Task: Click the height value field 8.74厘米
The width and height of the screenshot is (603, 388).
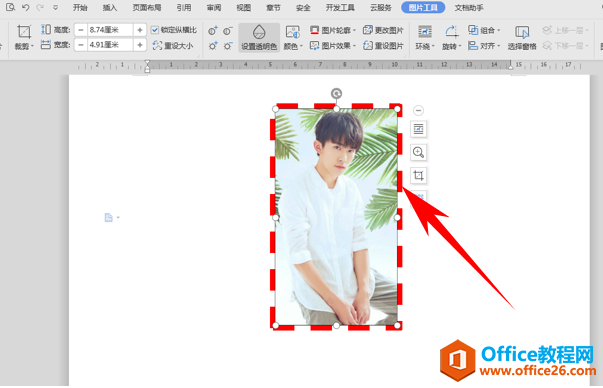Action: click(110, 30)
